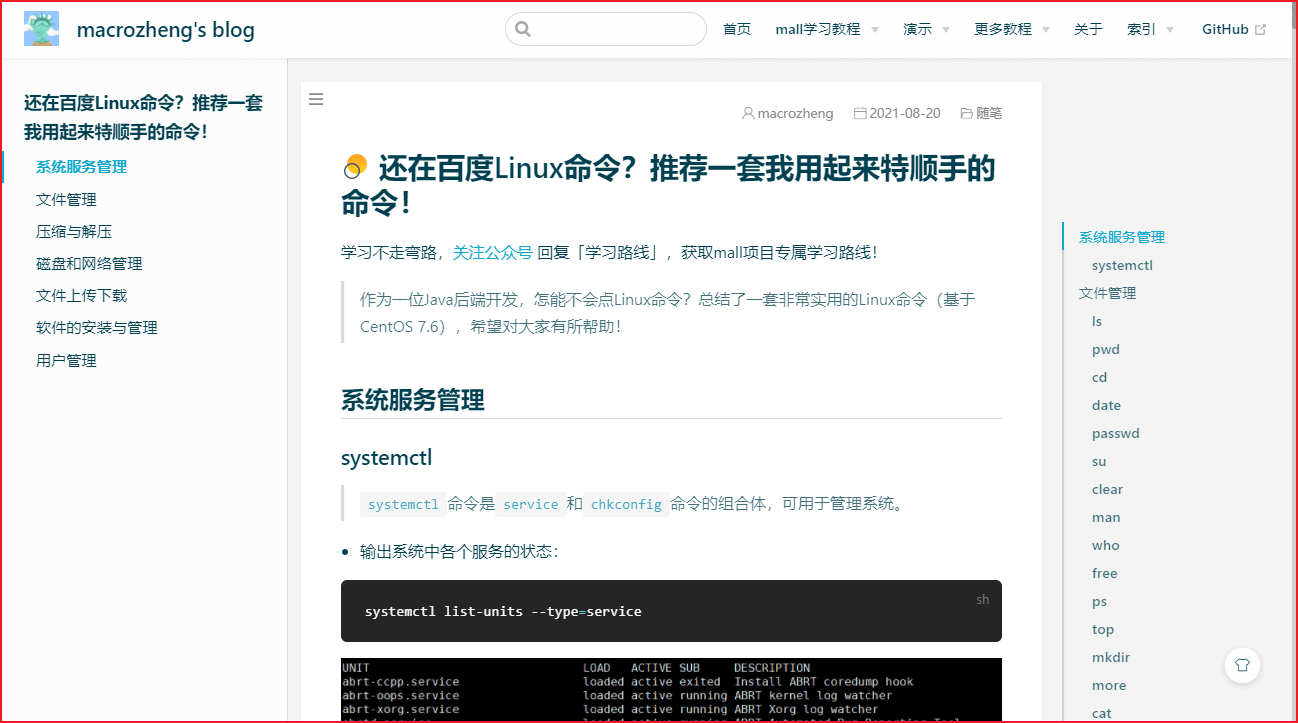Image resolution: width=1298 pixels, height=723 pixels.
Task: Click the systemctl list-units code block
Action: tap(671, 611)
